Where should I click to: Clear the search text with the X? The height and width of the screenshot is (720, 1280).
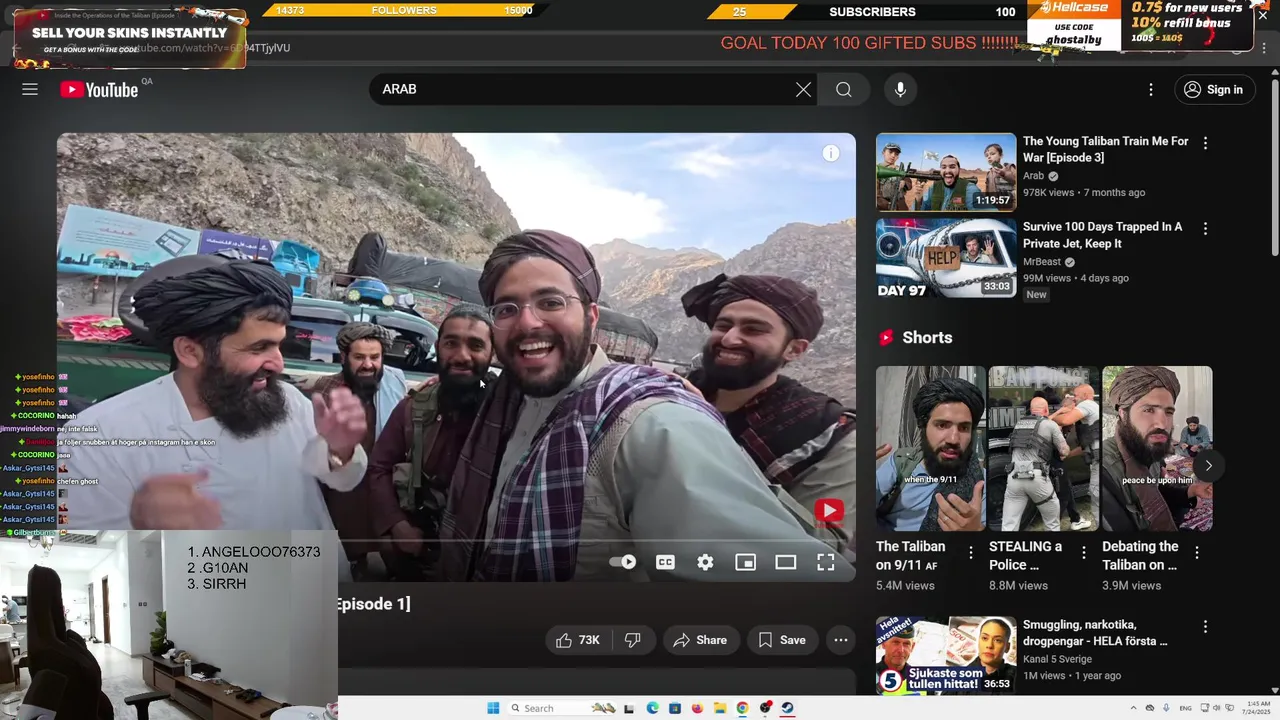[x=803, y=89]
